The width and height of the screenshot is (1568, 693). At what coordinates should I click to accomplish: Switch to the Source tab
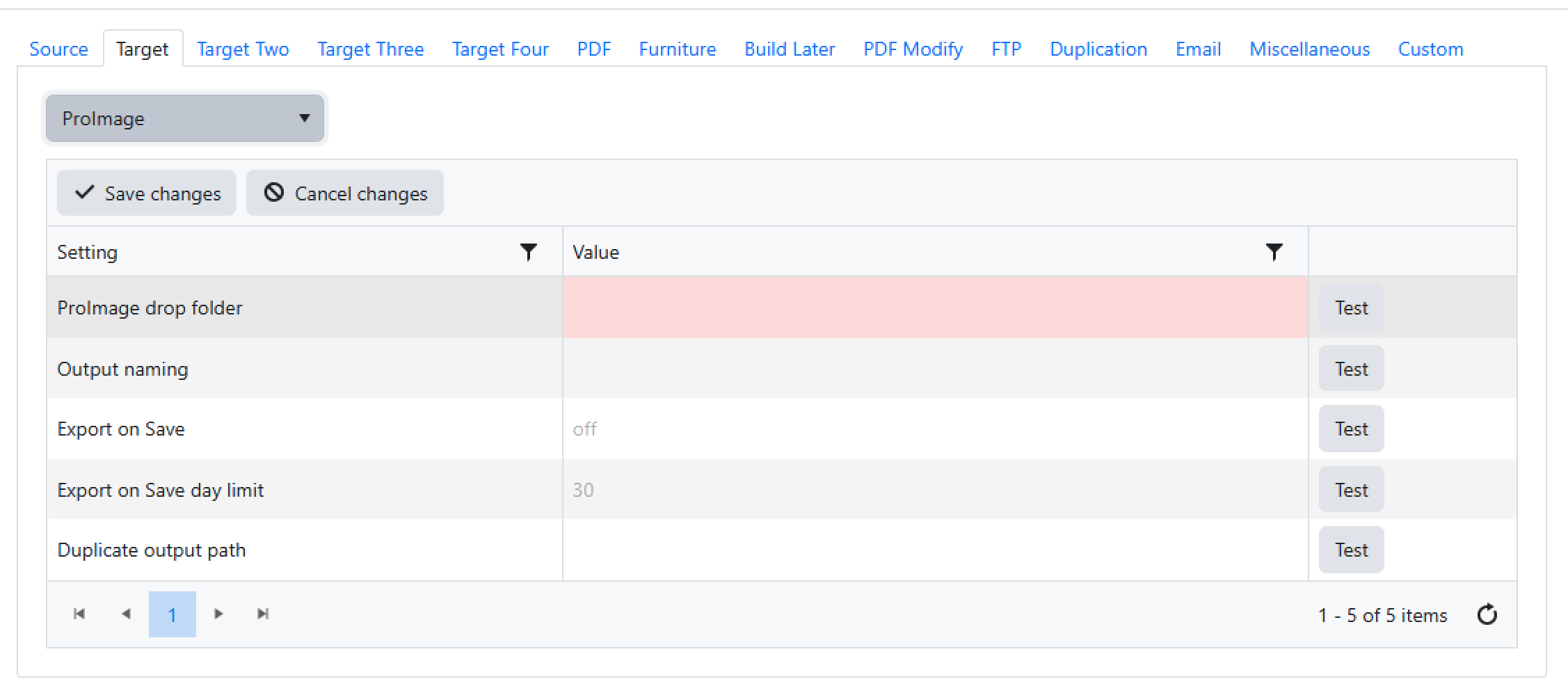(58, 49)
